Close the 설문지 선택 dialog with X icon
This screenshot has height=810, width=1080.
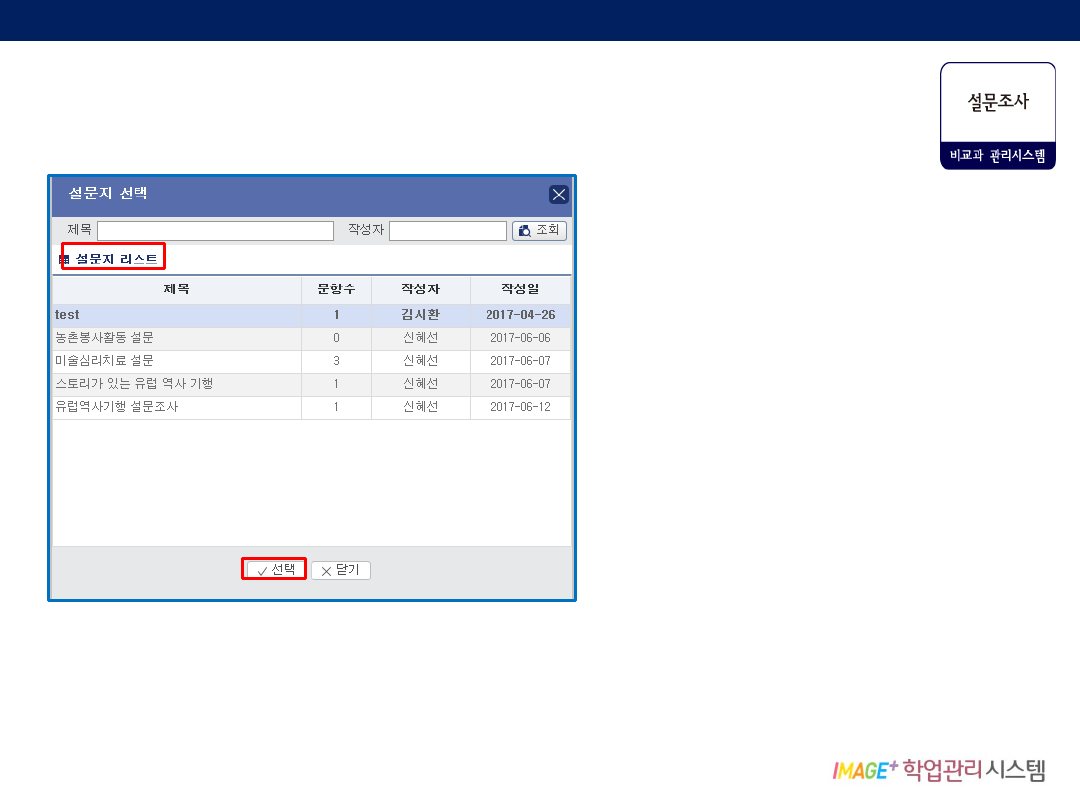(x=558, y=195)
